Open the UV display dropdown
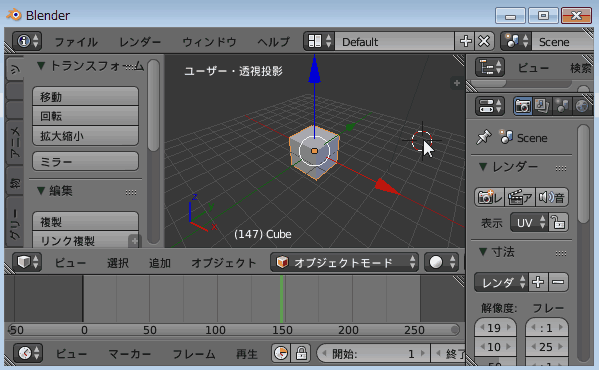 tap(529, 222)
